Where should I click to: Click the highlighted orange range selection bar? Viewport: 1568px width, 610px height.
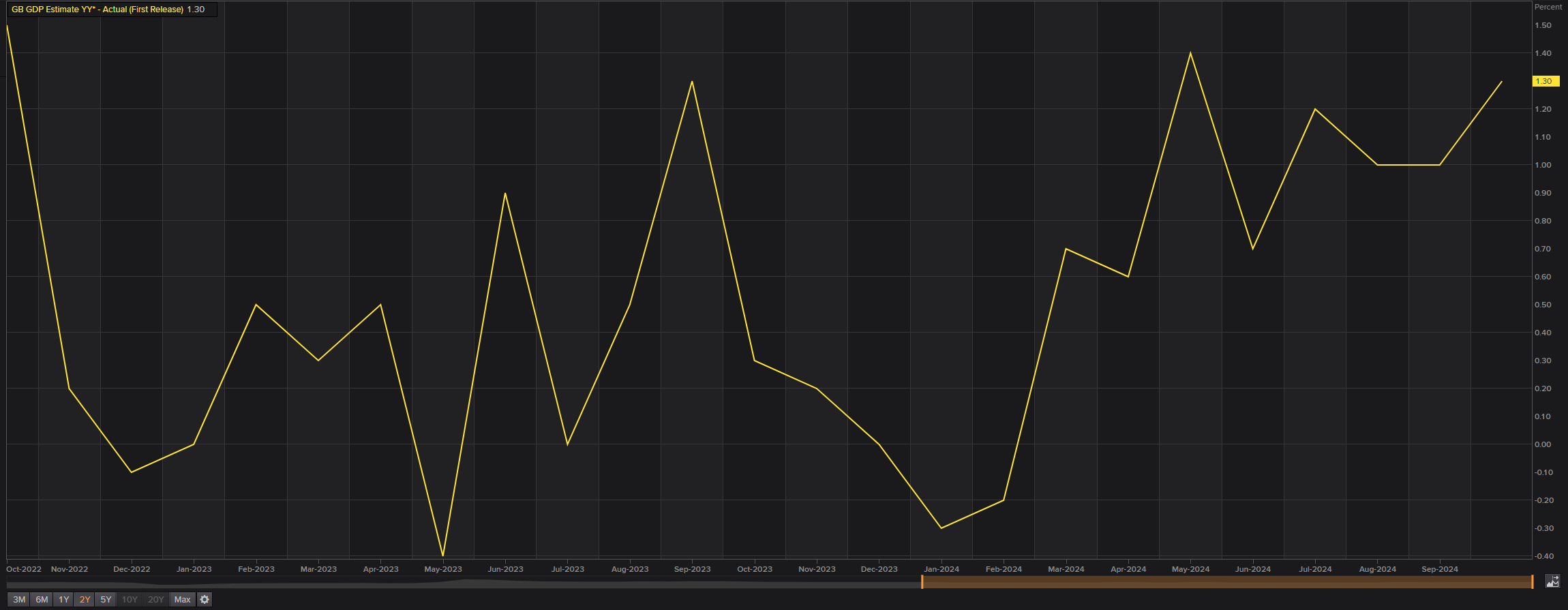[x=1227, y=582]
